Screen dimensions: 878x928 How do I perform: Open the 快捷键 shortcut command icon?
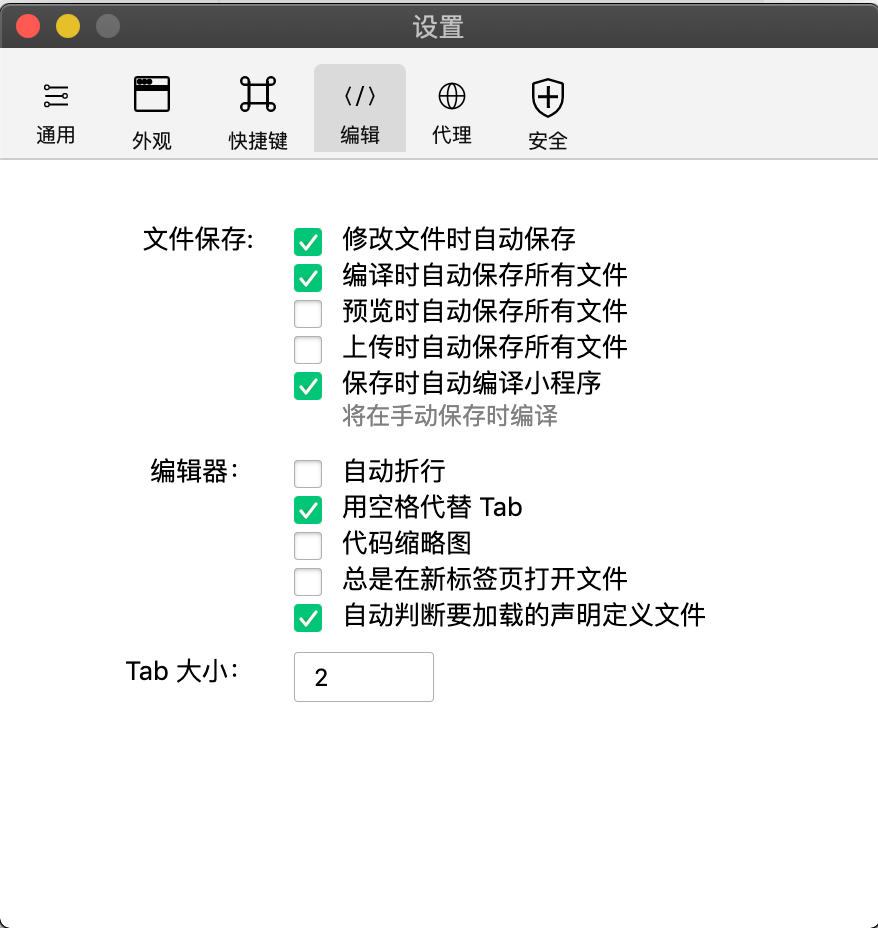point(258,94)
